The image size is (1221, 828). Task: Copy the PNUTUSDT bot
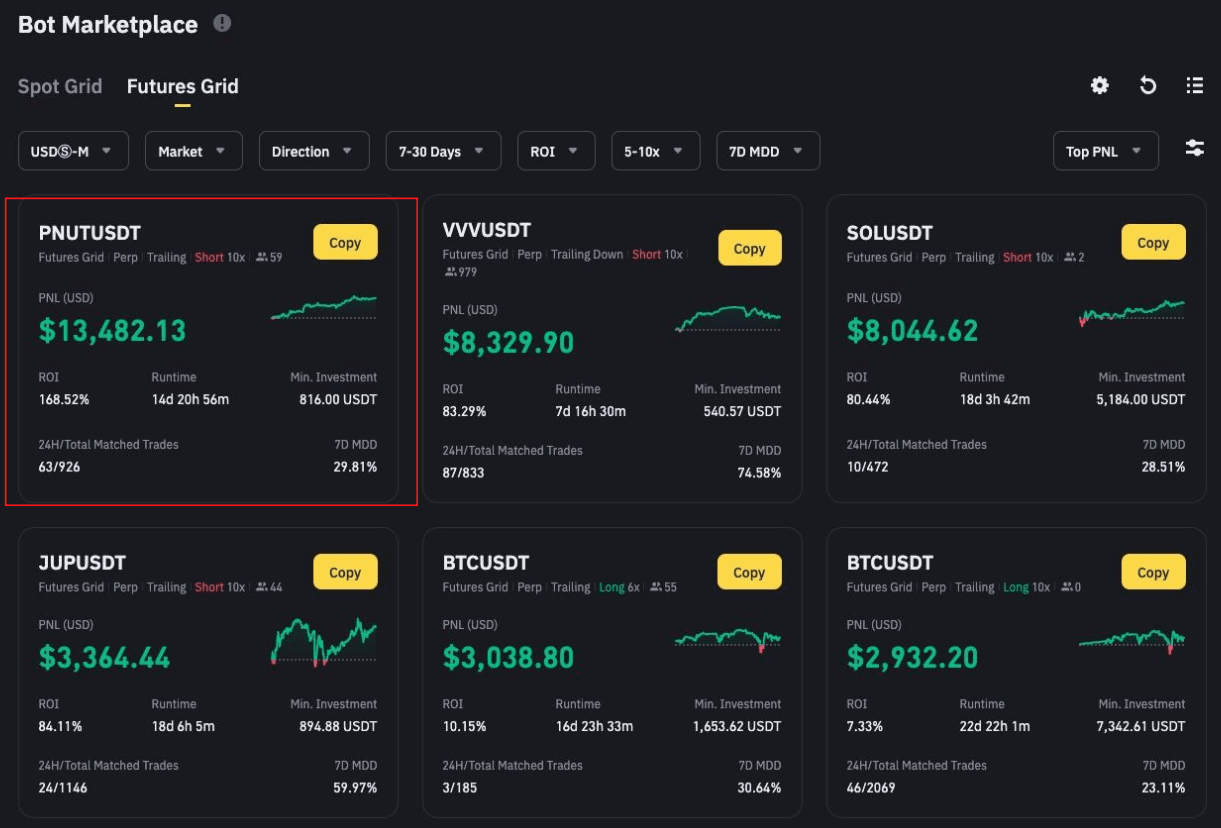point(345,243)
